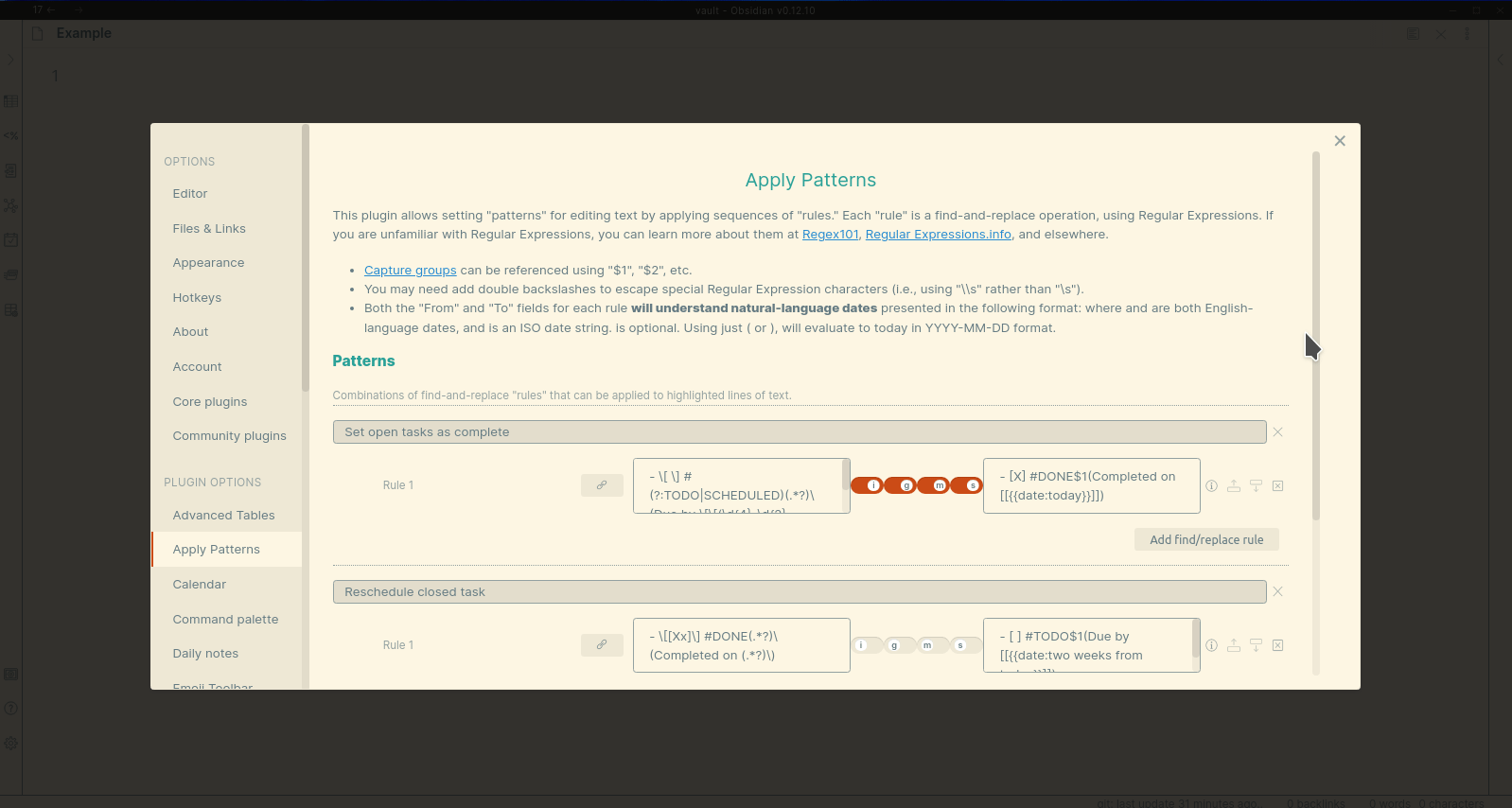Delete Rule 1 of Reschedule closed task pattern
The width and height of the screenshot is (1512, 808).
pos(1277,645)
